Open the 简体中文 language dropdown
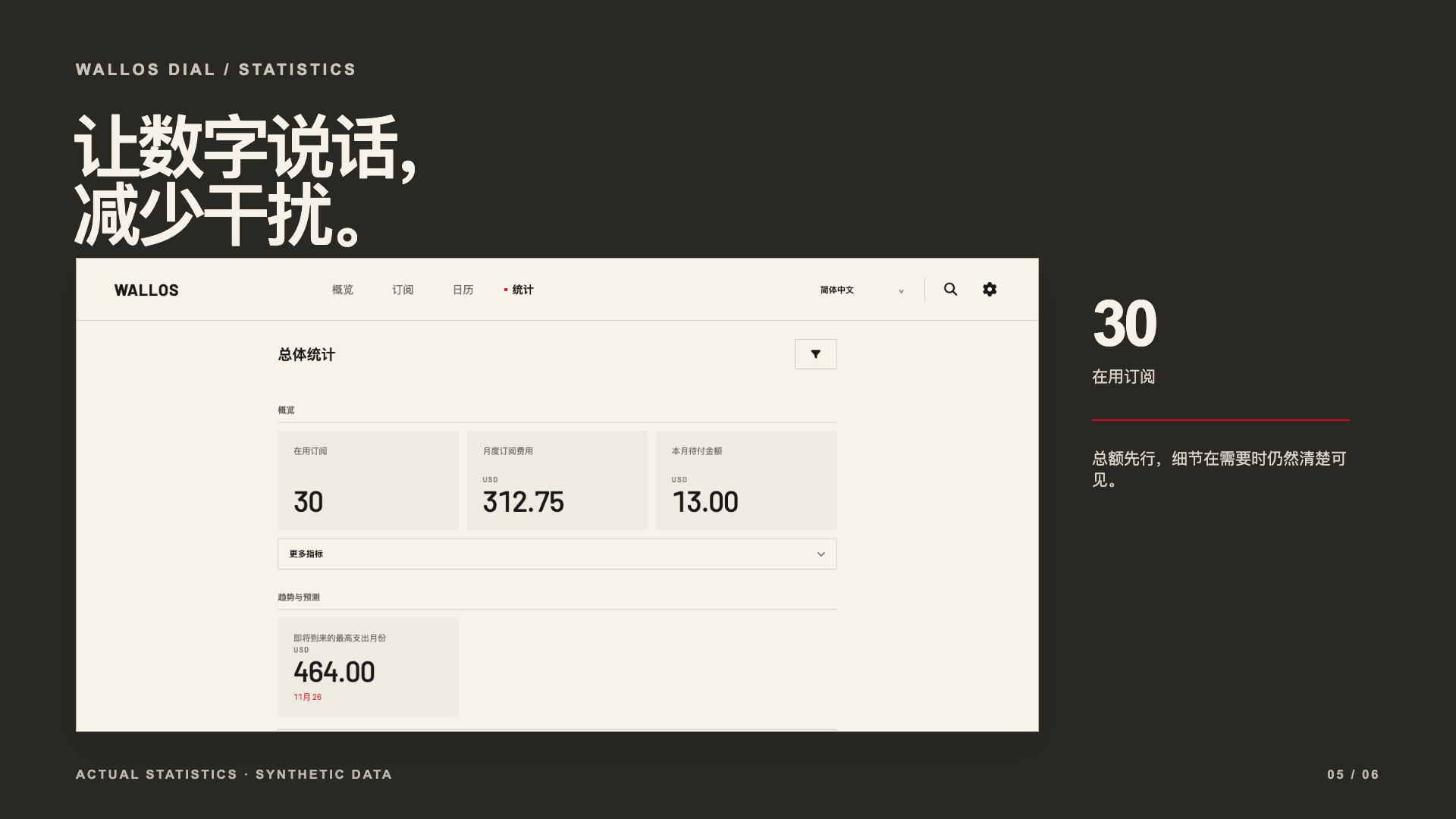This screenshot has width=1456, height=819. [862, 290]
